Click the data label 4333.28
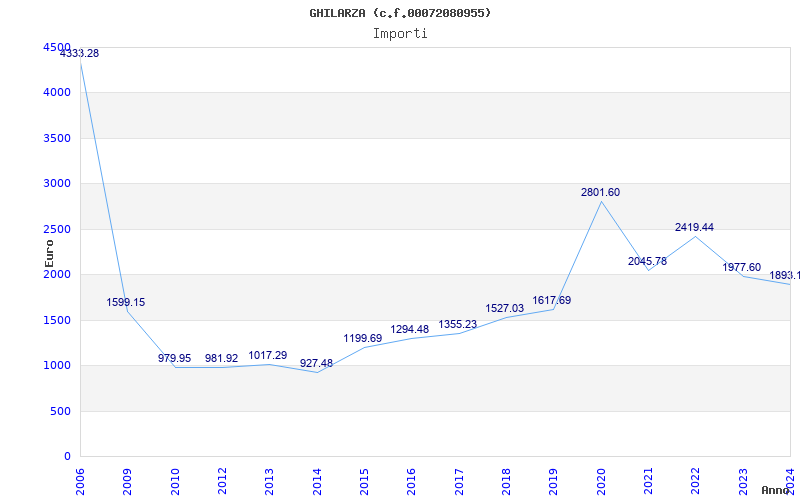The height and width of the screenshot is (500, 800). click(80, 54)
